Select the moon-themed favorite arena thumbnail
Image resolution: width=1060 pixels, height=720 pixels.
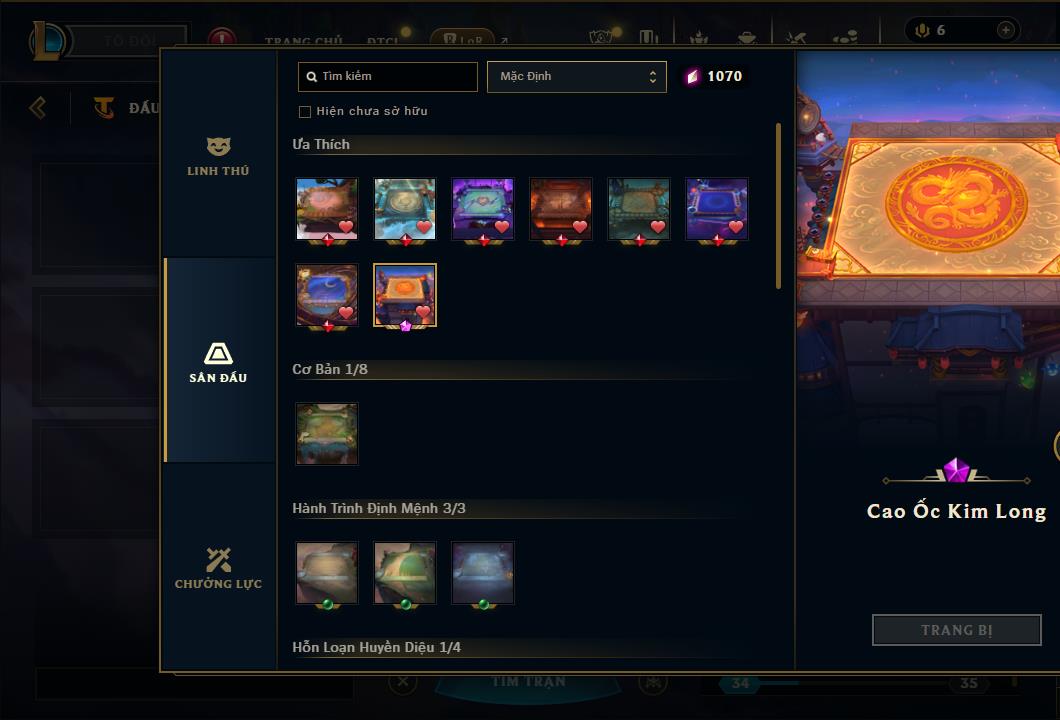327,295
